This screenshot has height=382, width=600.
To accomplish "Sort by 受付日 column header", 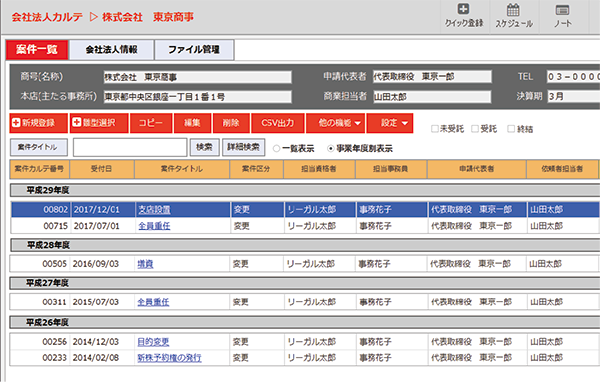I will [x=101, y=169].
